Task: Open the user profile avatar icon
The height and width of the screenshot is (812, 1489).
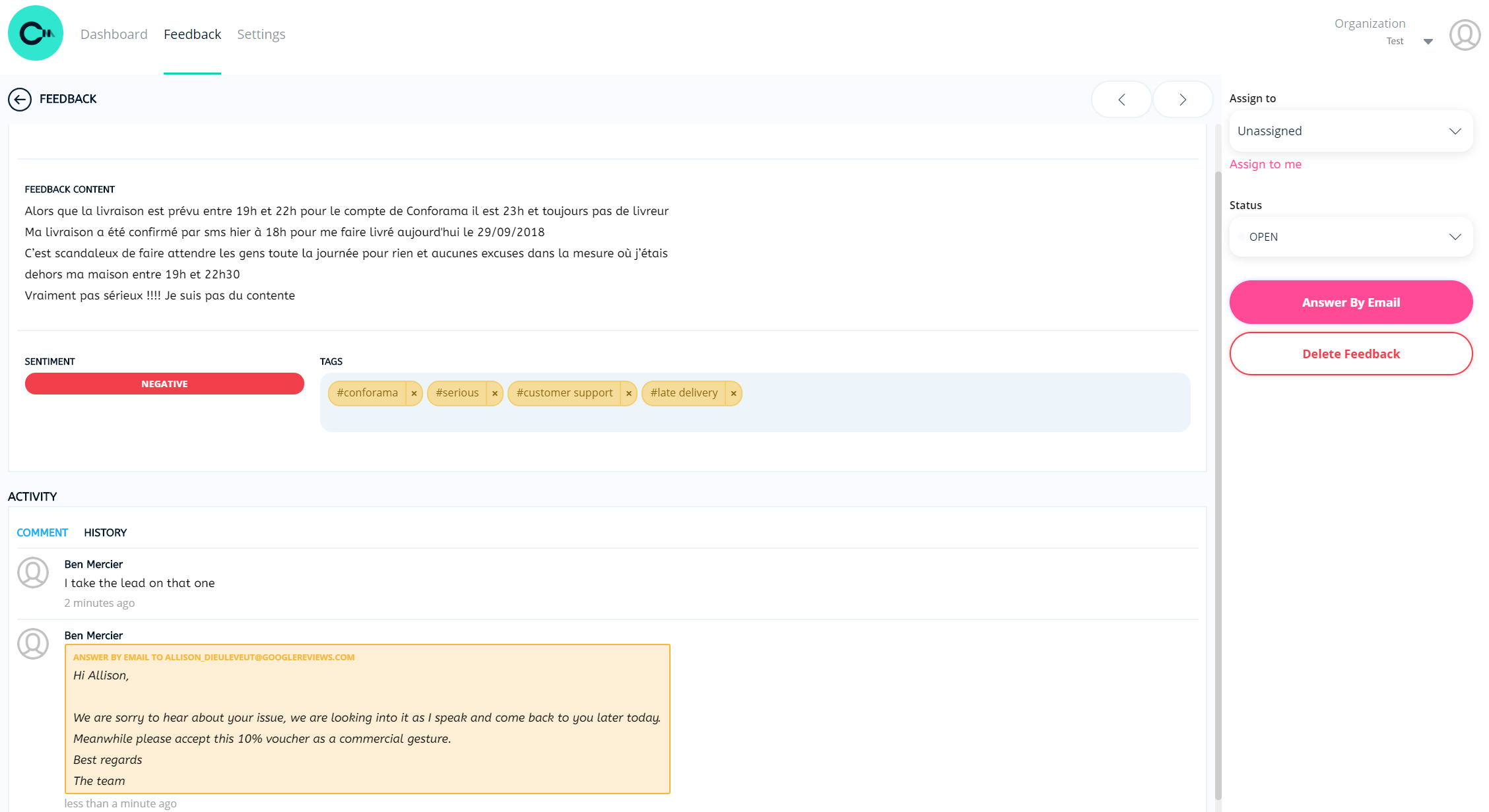Action: click(1465, 34)
